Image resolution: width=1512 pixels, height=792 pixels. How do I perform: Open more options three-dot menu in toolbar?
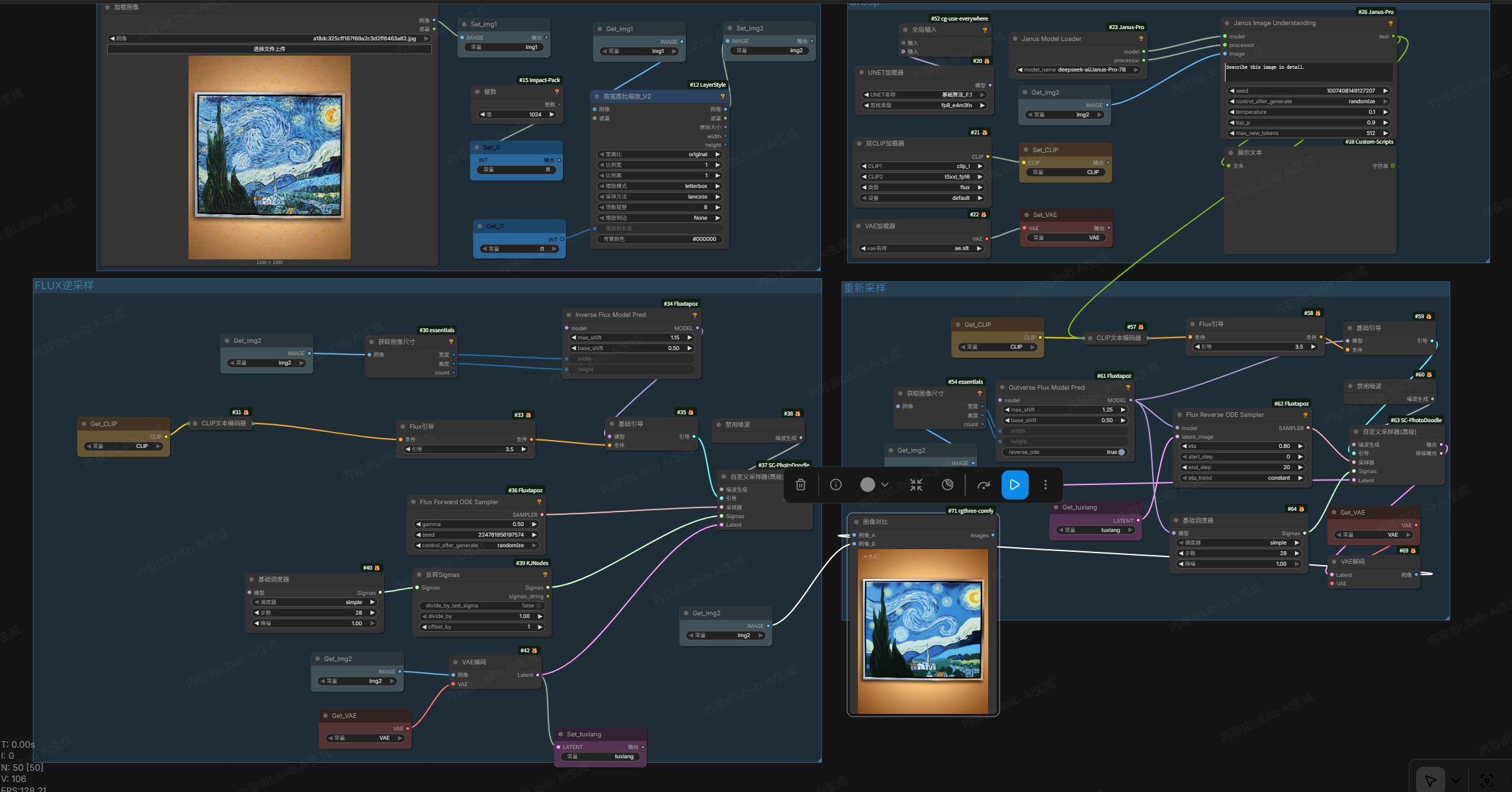[1045, 485]
